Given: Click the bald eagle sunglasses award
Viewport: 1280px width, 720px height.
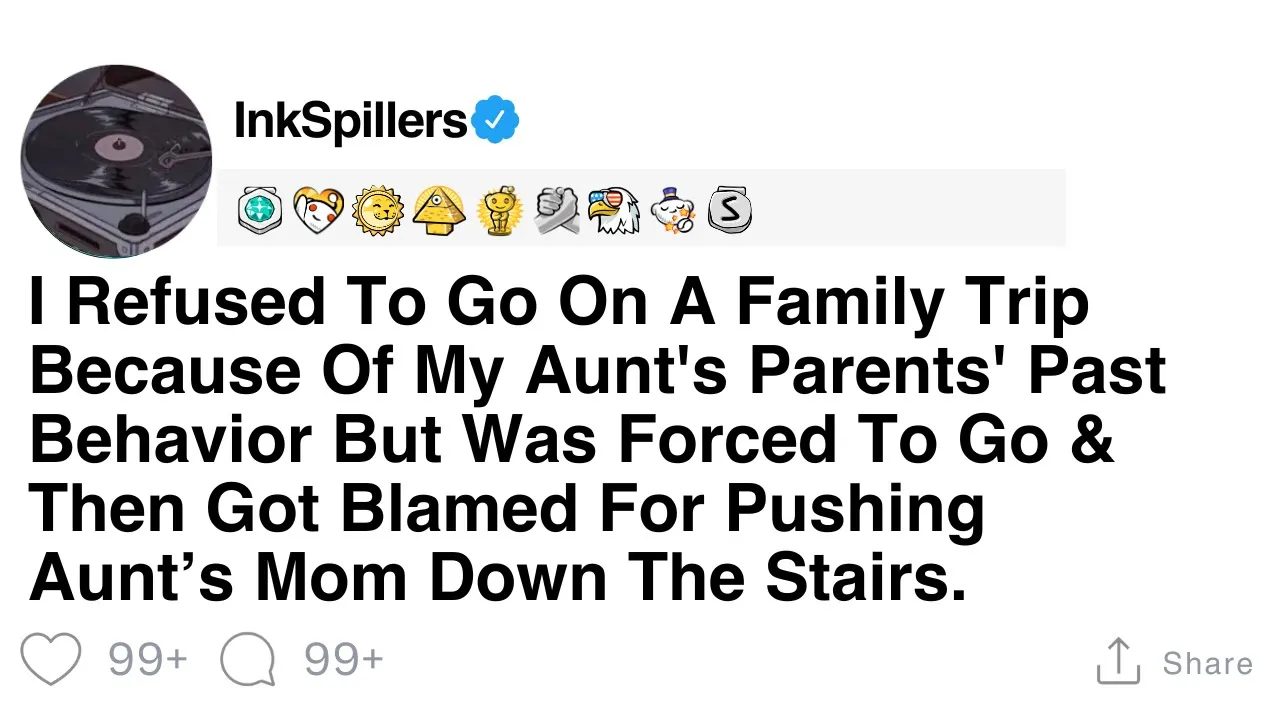Looking at the screenshot, I should [613, 210].
